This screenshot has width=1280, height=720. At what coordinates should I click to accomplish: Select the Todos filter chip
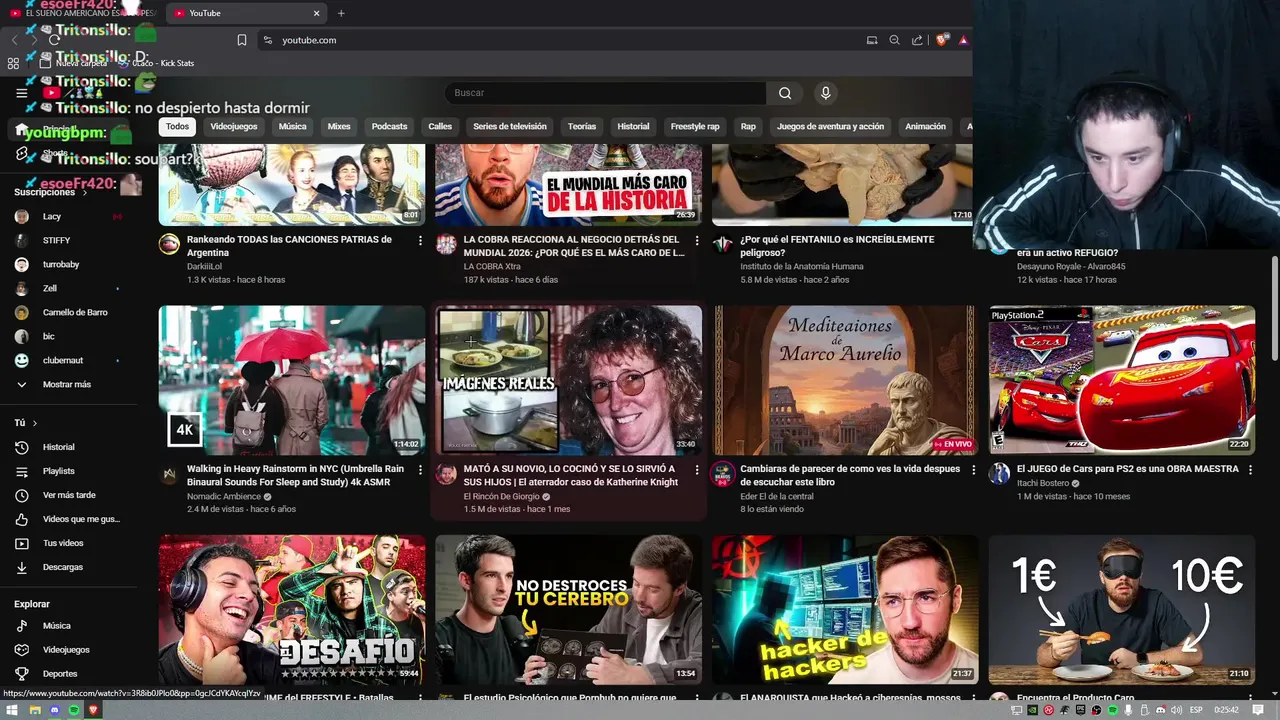pos(177,127)
